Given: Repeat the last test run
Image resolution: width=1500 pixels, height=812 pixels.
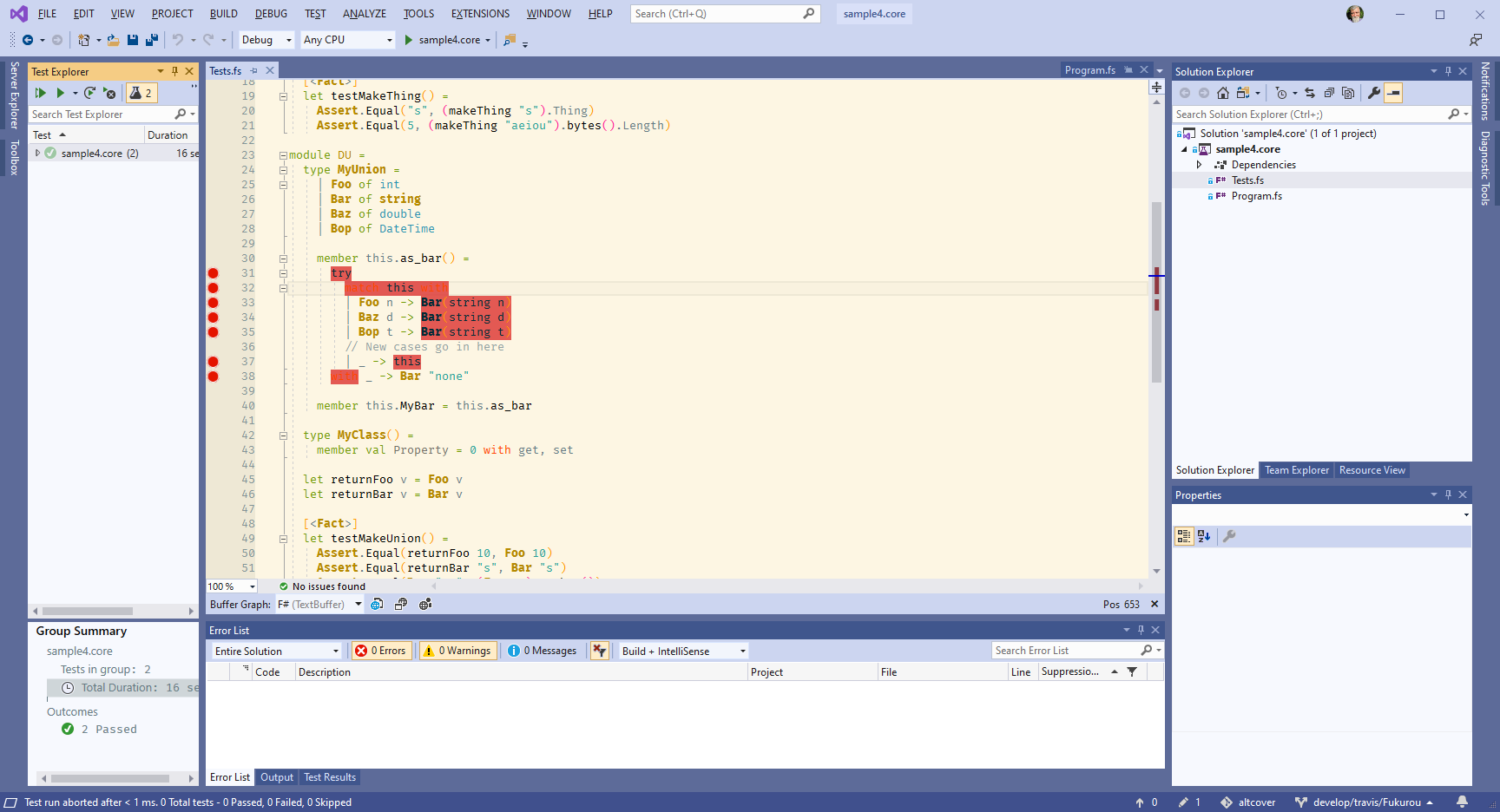Looking at the screenshot, I should coord(90,93).
